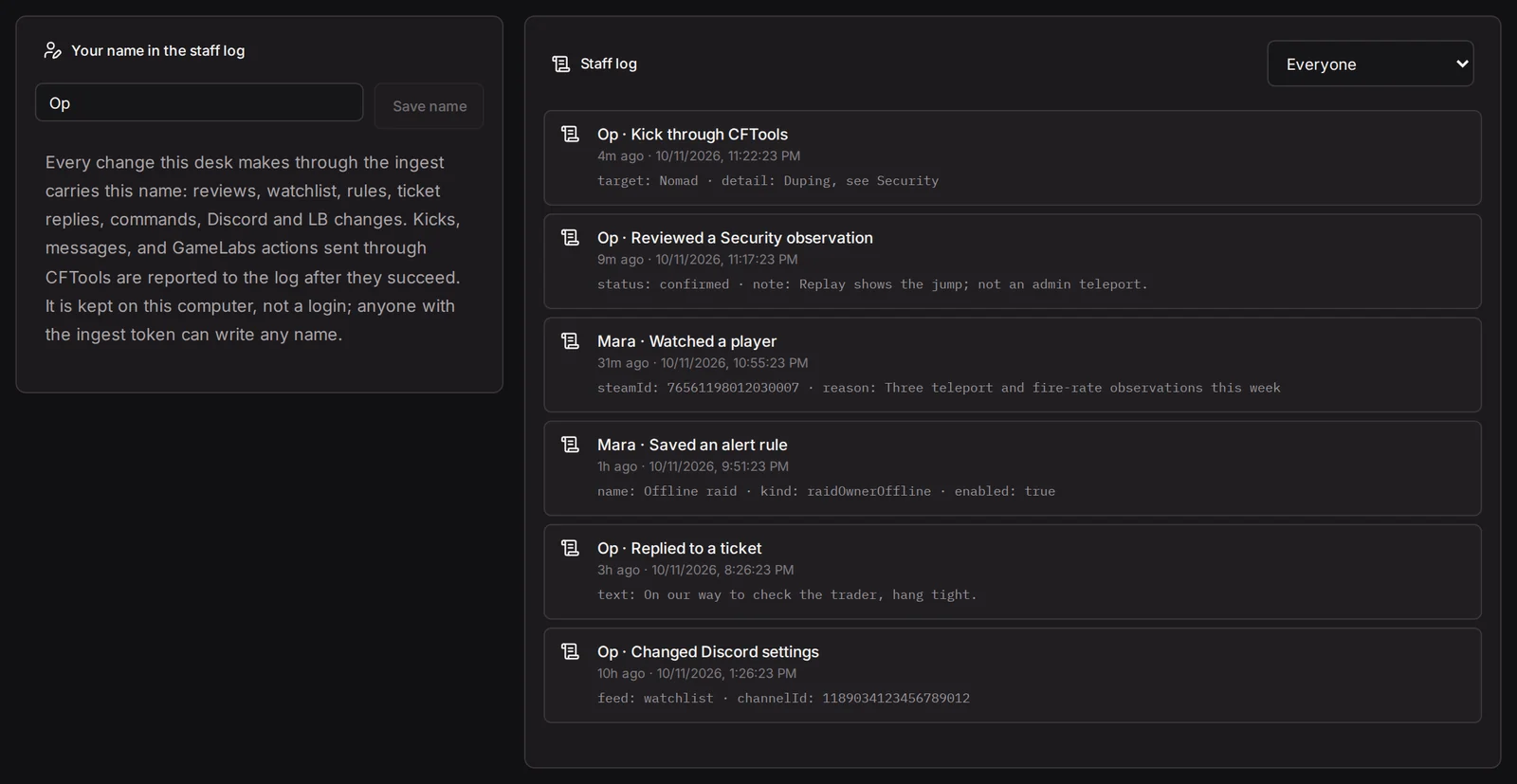Click the scroll icon on the 'Saved an alert rule' entry
The width and height of the screenshot is (1517, 784).
(x=570, y=444)
